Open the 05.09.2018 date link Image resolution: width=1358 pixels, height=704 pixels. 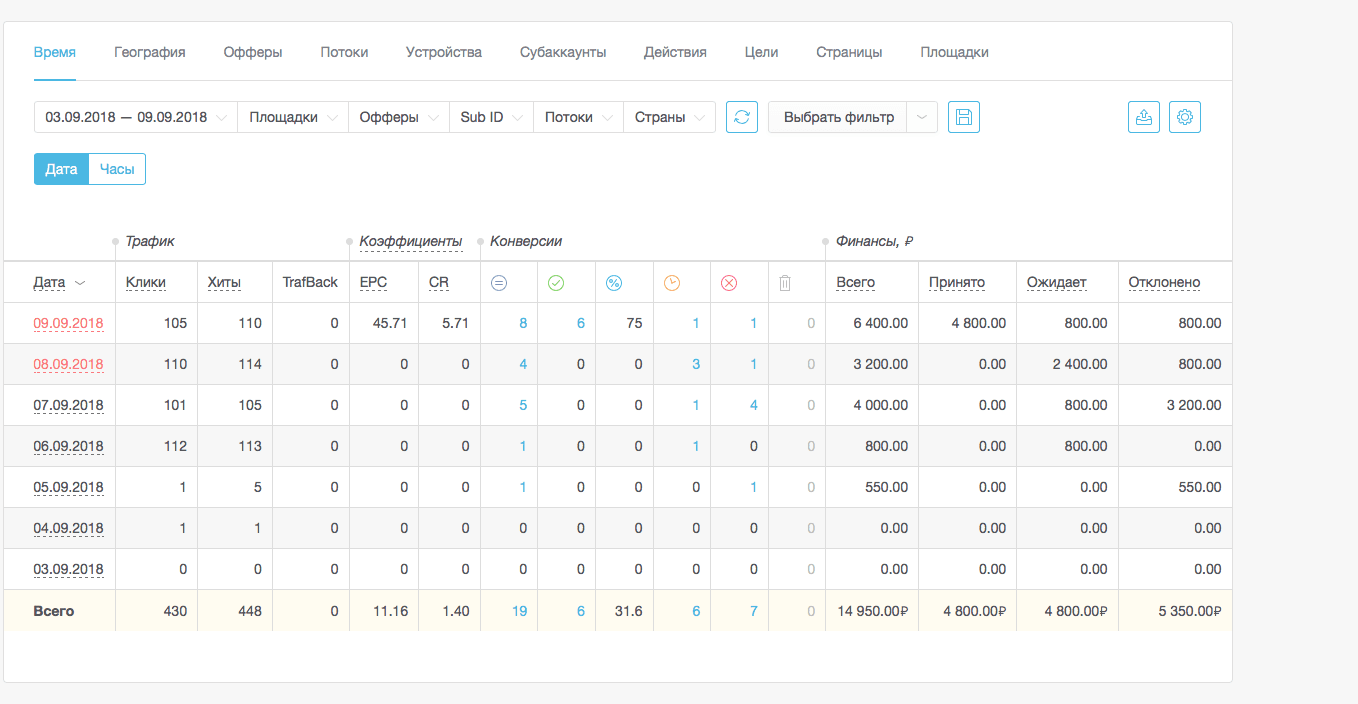click(68, 487)
